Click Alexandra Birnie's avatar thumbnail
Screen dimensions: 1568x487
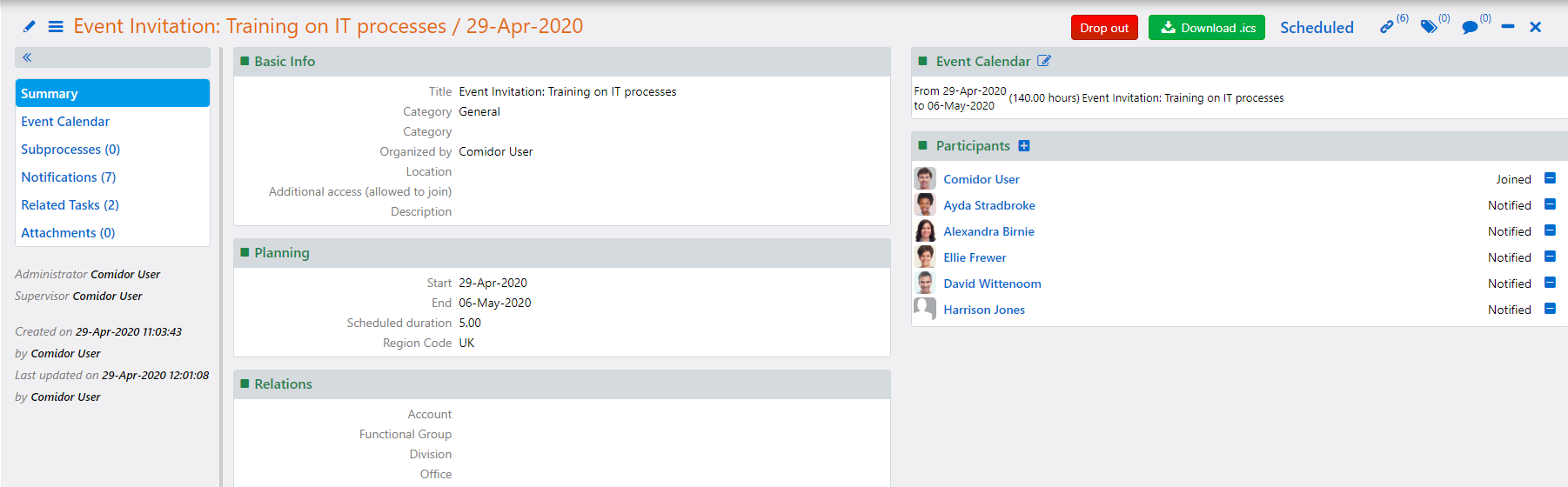(925, 231)
